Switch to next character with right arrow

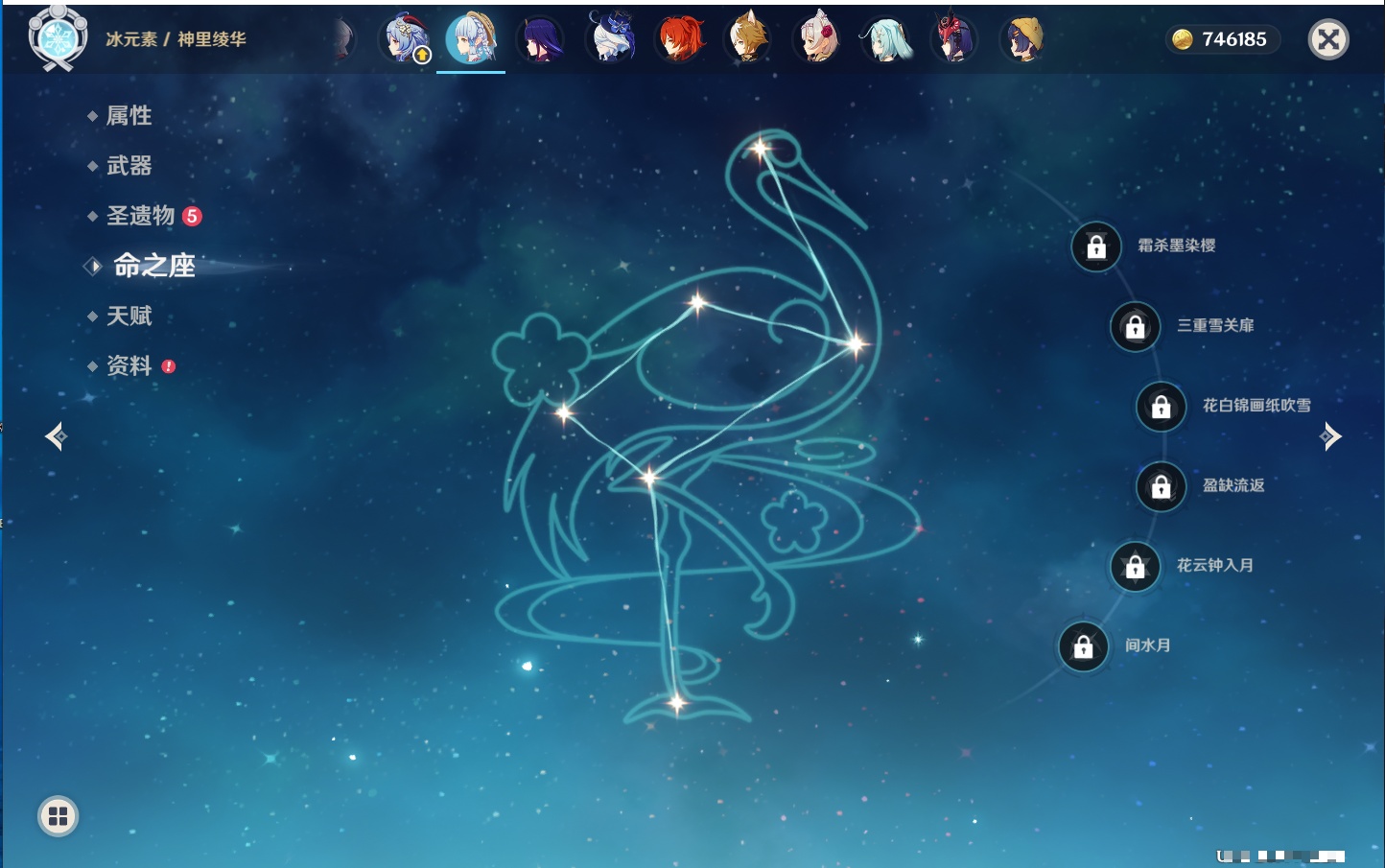click(1330, 436)
